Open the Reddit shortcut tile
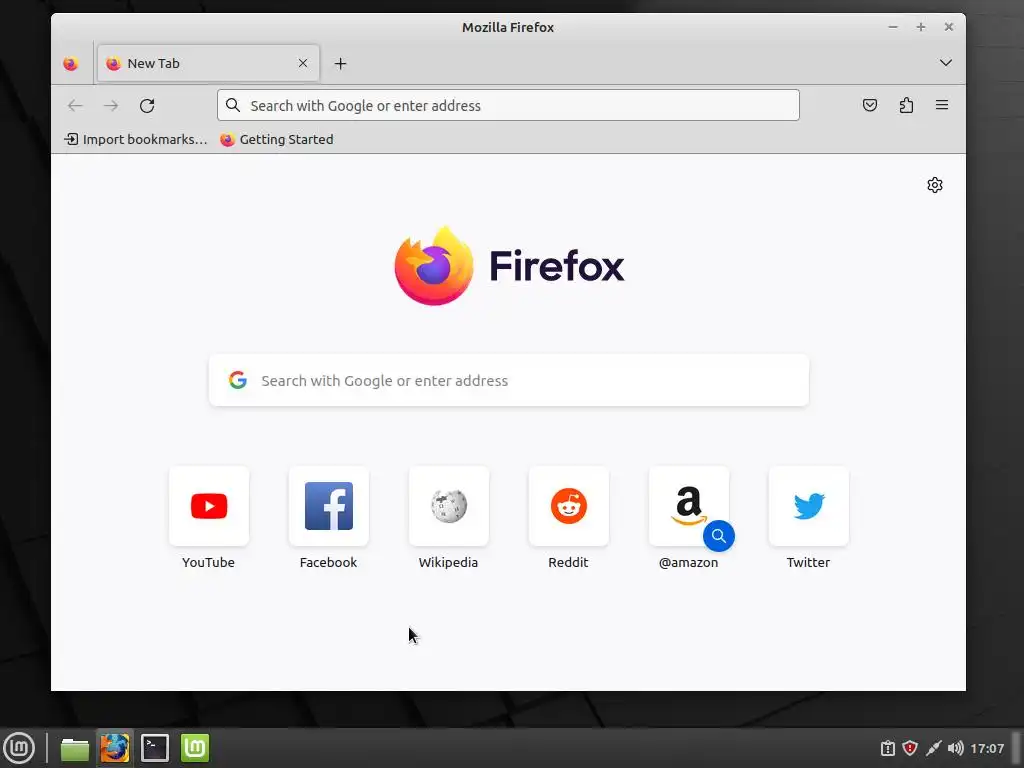This screenshot has height=768, width=1024. point(569,506)
